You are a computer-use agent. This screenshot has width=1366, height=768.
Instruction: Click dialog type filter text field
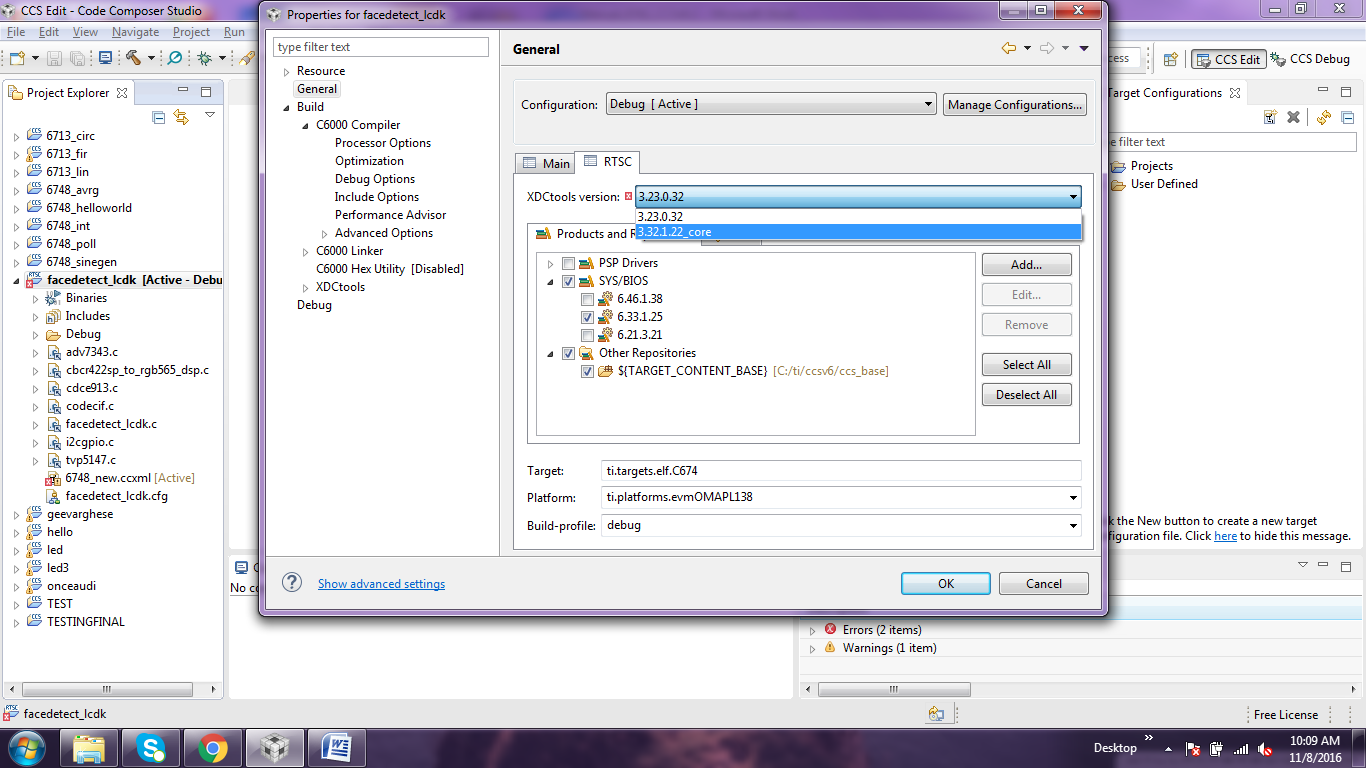coord(381,47)
